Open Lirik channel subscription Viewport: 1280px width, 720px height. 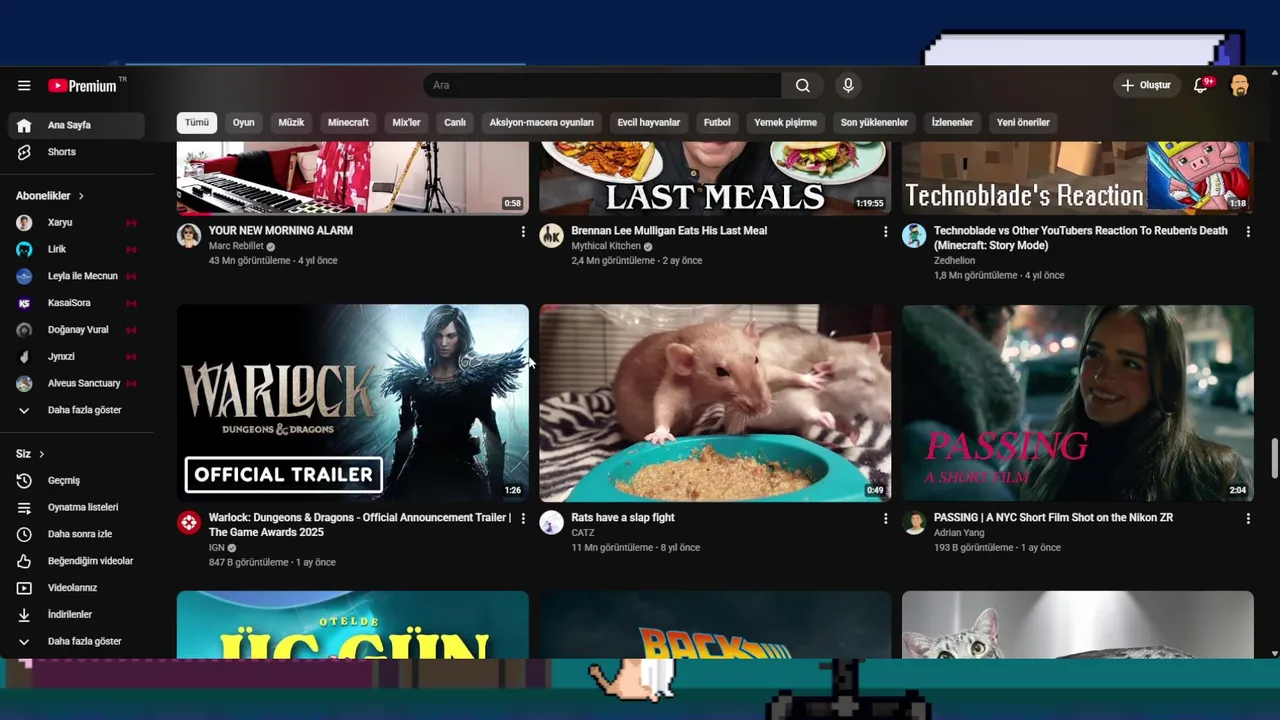point(77,249)
